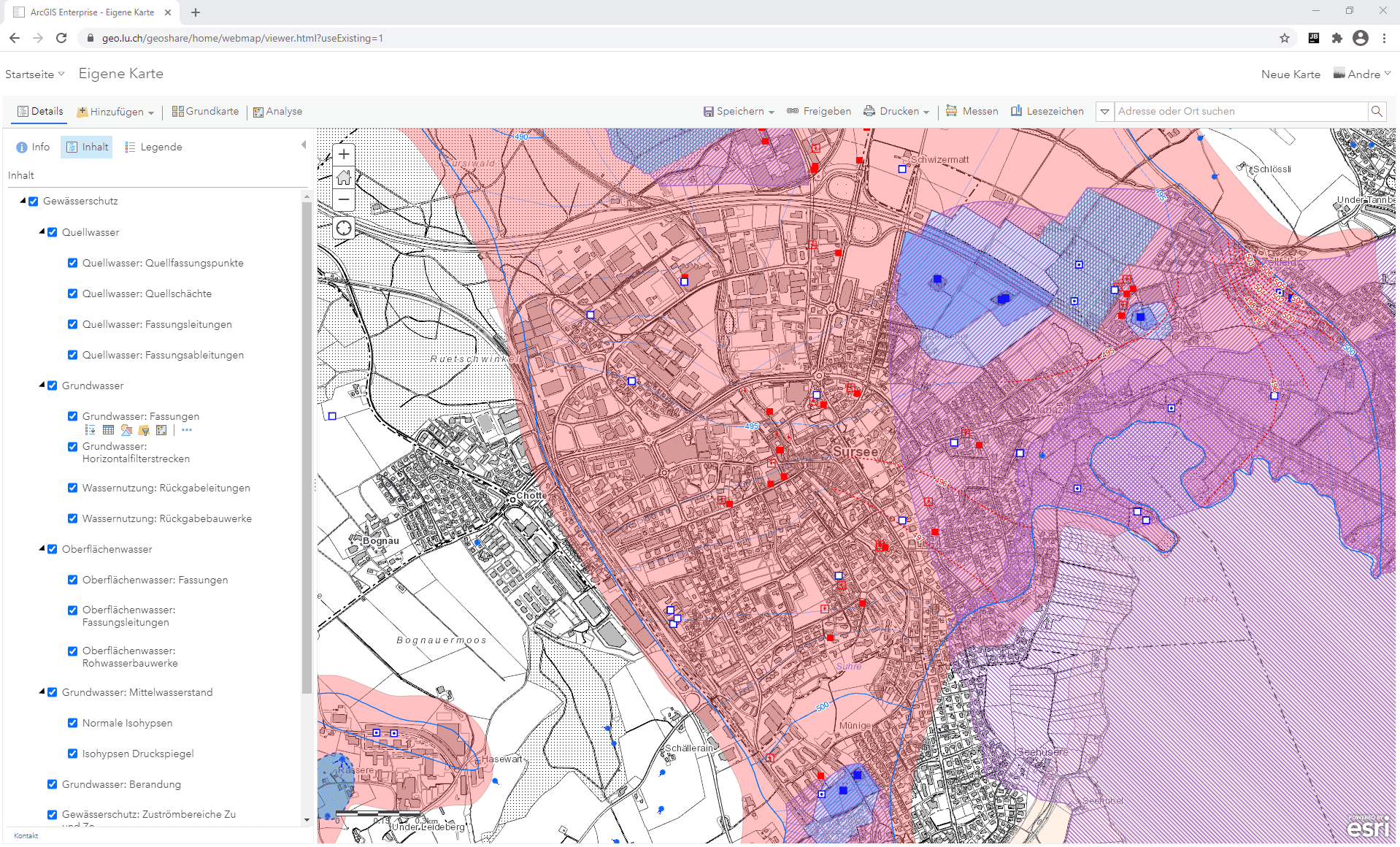Find my location on the map

click(x=344, y=229)
